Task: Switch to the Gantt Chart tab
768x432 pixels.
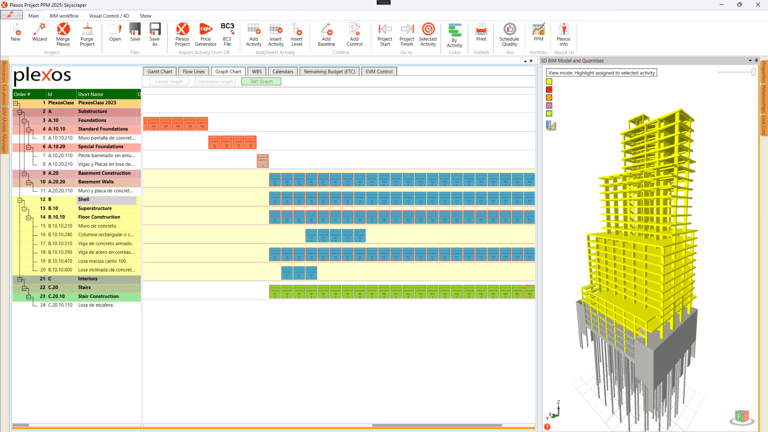Action: (160, 72)
